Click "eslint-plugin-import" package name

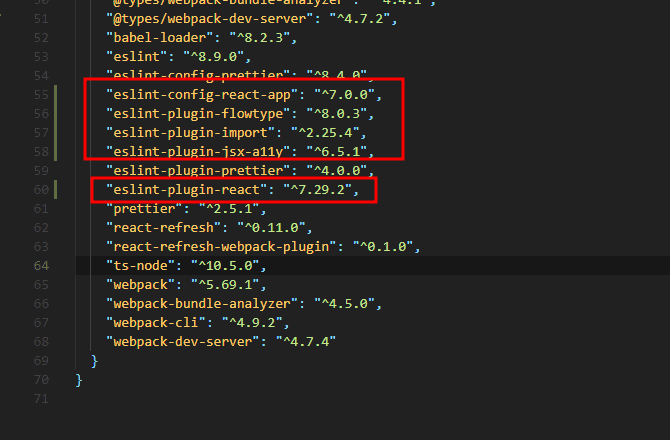[191, 133]
